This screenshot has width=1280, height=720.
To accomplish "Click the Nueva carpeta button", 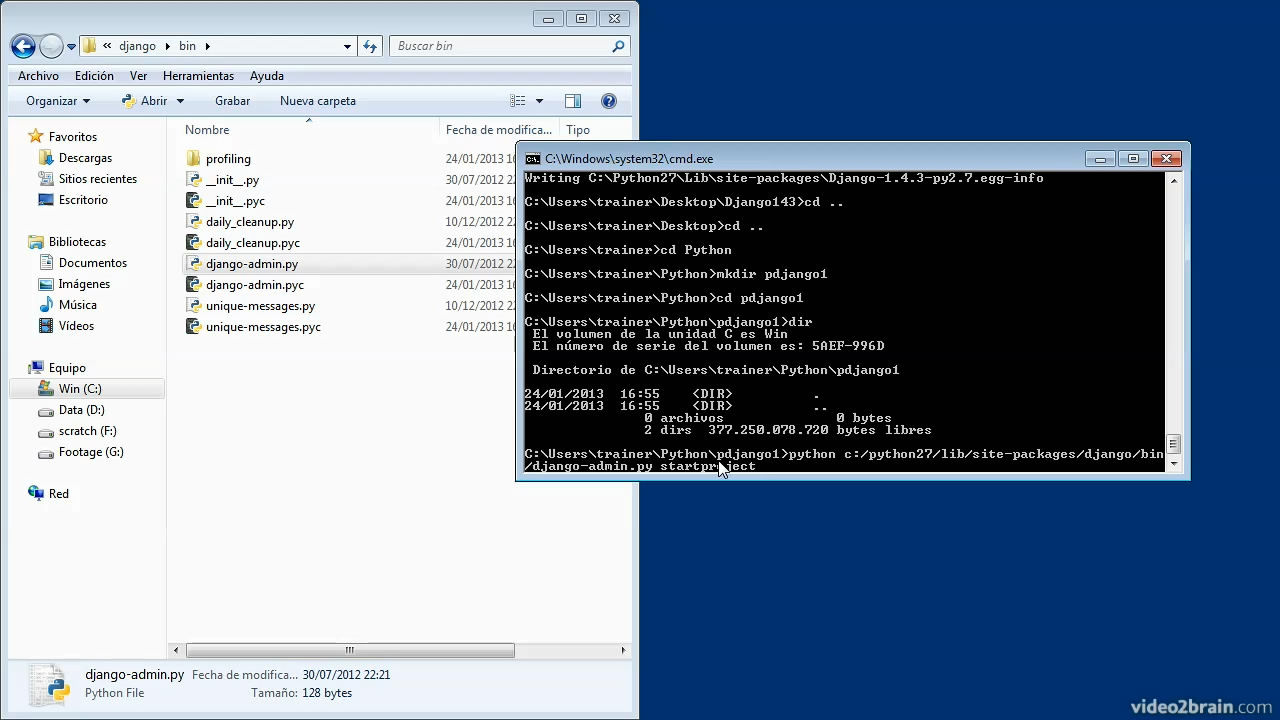I will 318,101.
